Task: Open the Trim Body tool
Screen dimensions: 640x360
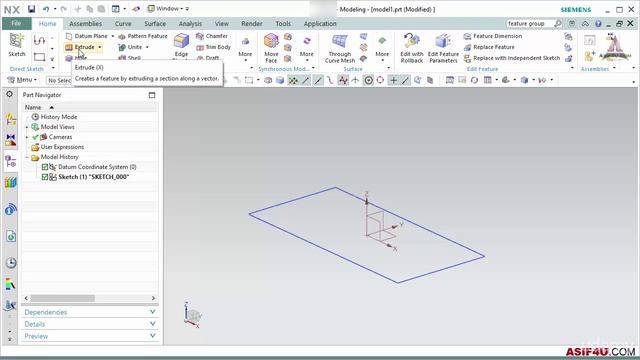Action: click(213, 47)
